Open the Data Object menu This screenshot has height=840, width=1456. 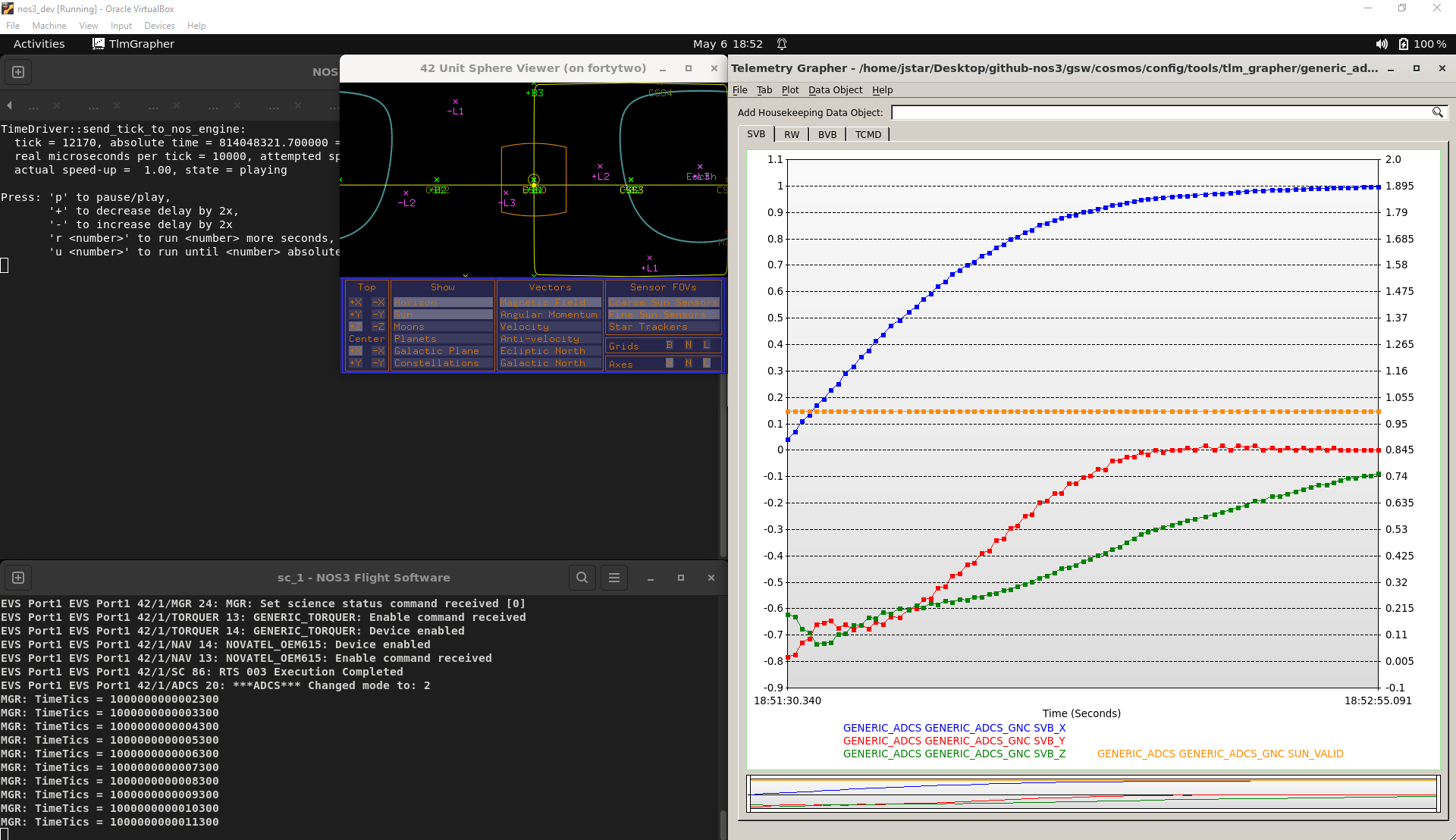(835, 89)
